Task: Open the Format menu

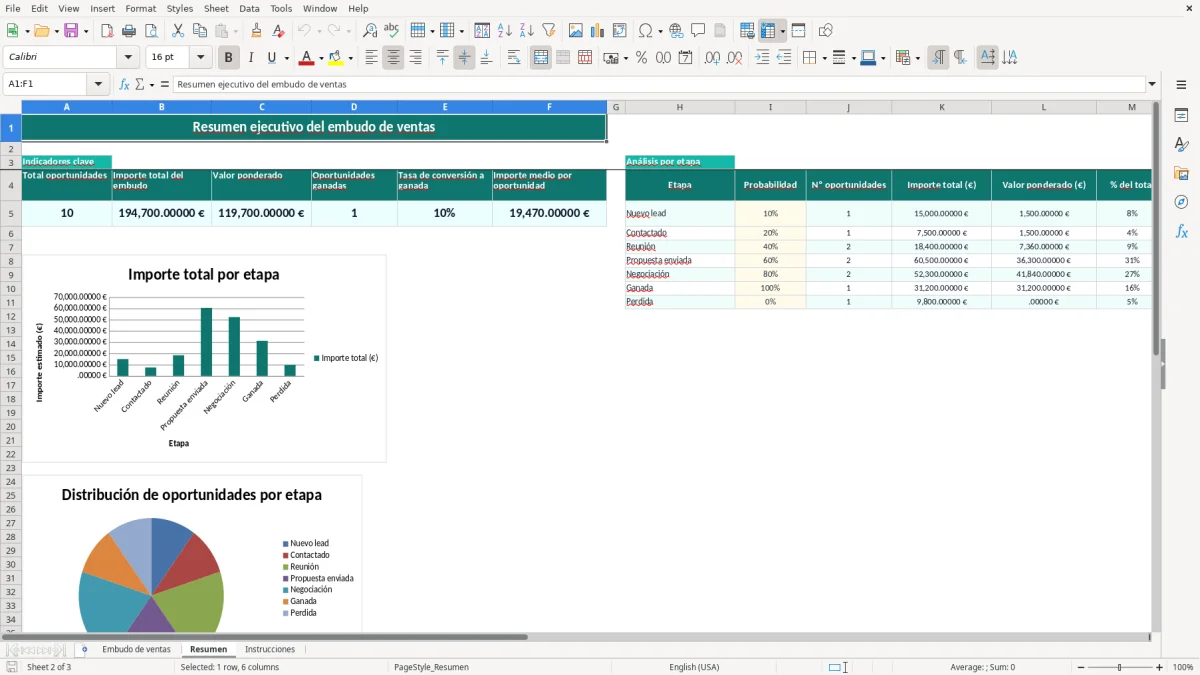Action: tap(140, 8)
